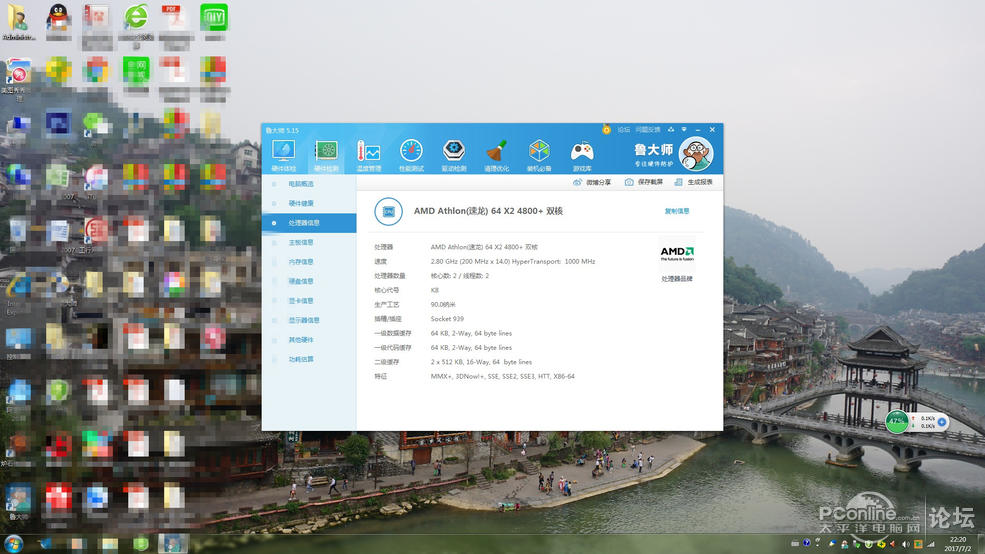The width and height of the screenshot is (985, 554).
Task: Share to Weibo via 微博分享
Action: click(x=592, y=182)
